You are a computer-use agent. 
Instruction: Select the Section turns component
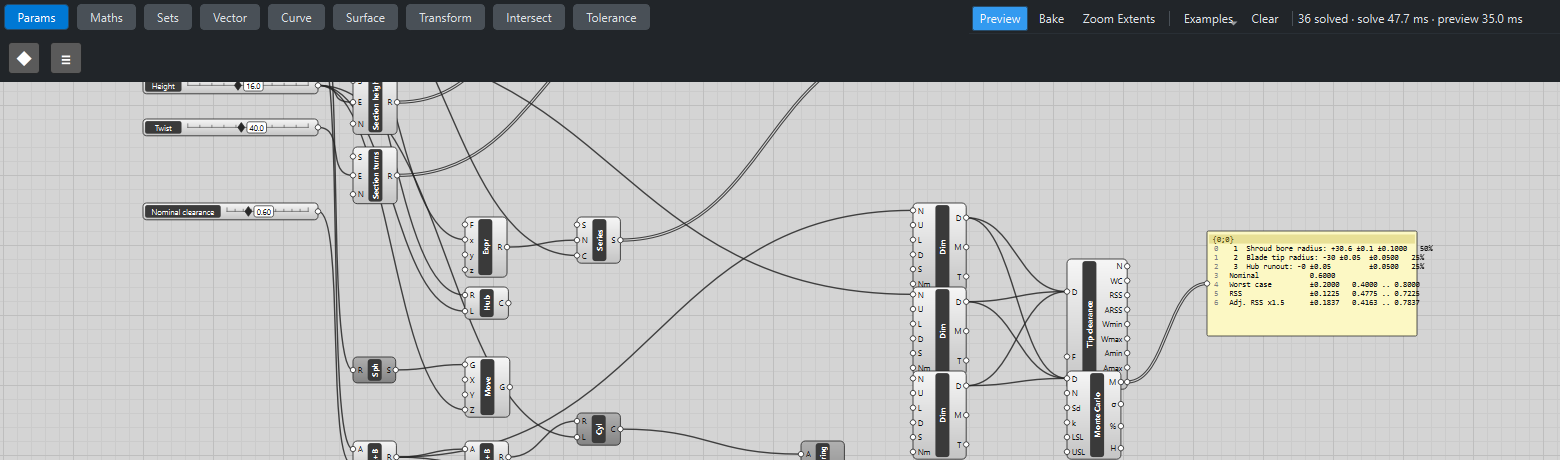point(375,175)
